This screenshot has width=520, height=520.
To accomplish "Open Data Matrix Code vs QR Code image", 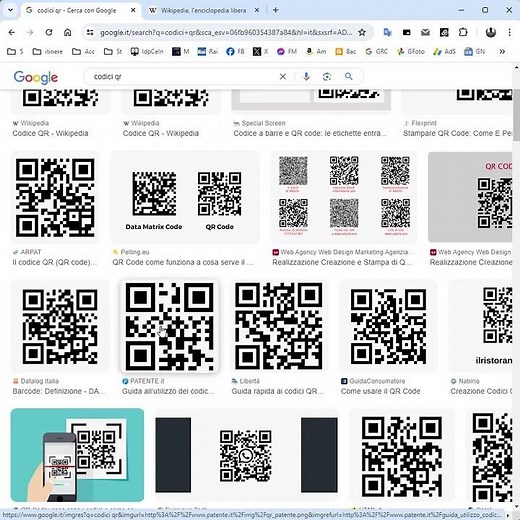I will [185, 197].
